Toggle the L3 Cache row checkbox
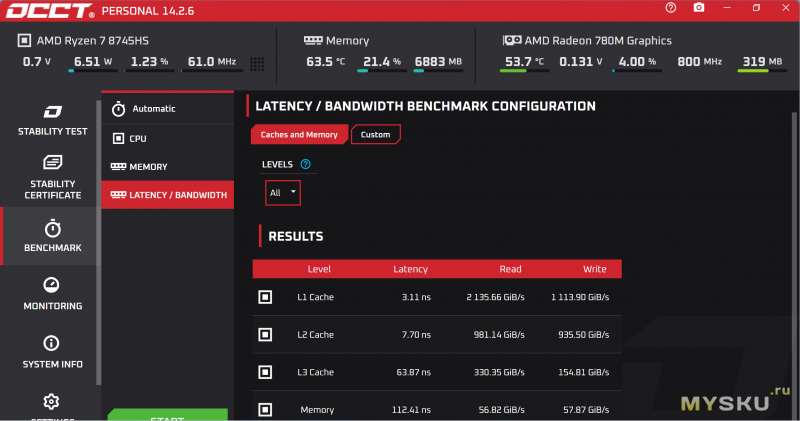Screen dimensions: 800x421 tap(265, 372)
